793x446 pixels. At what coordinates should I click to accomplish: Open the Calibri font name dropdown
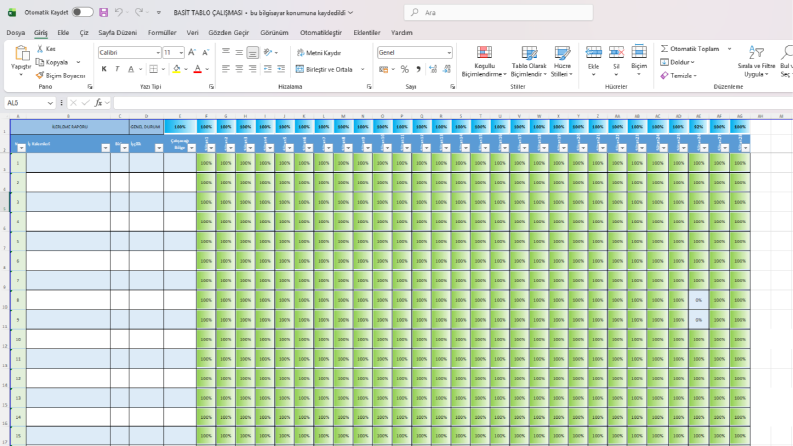158,53
